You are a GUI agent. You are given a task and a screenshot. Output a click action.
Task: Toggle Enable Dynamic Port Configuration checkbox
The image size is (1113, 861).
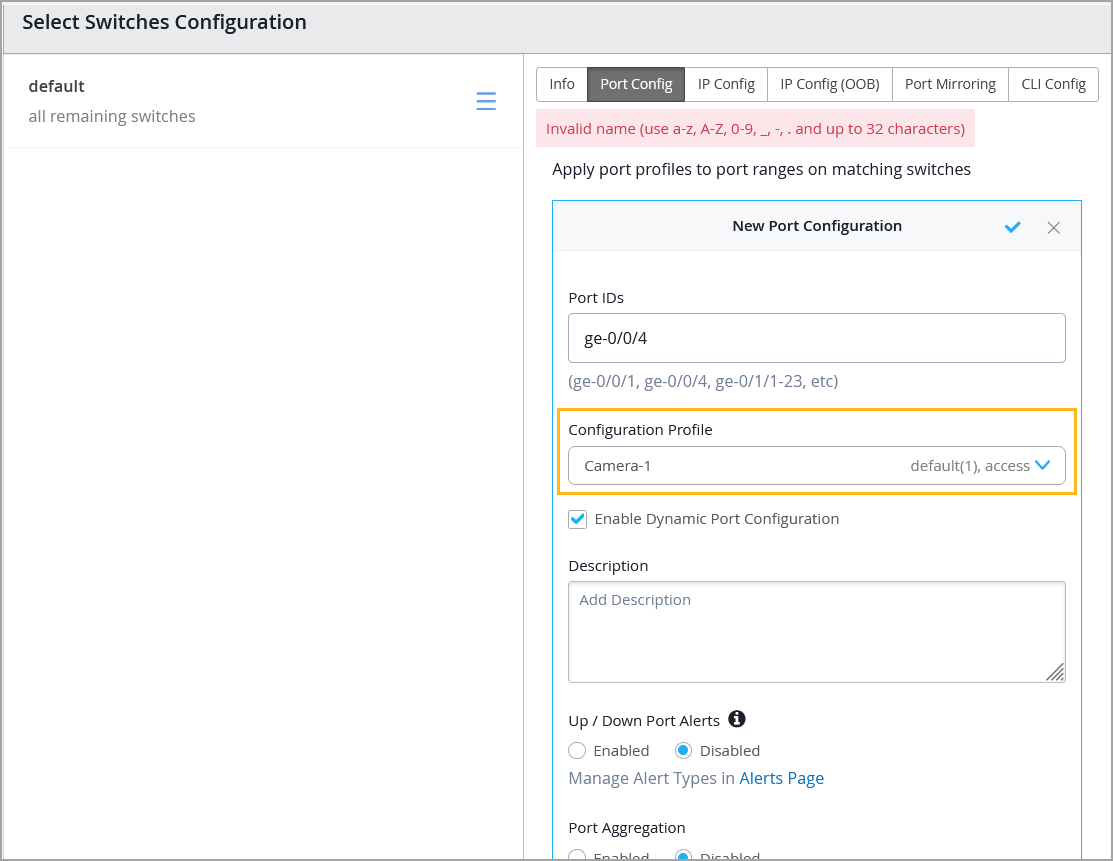click(578, 519)
